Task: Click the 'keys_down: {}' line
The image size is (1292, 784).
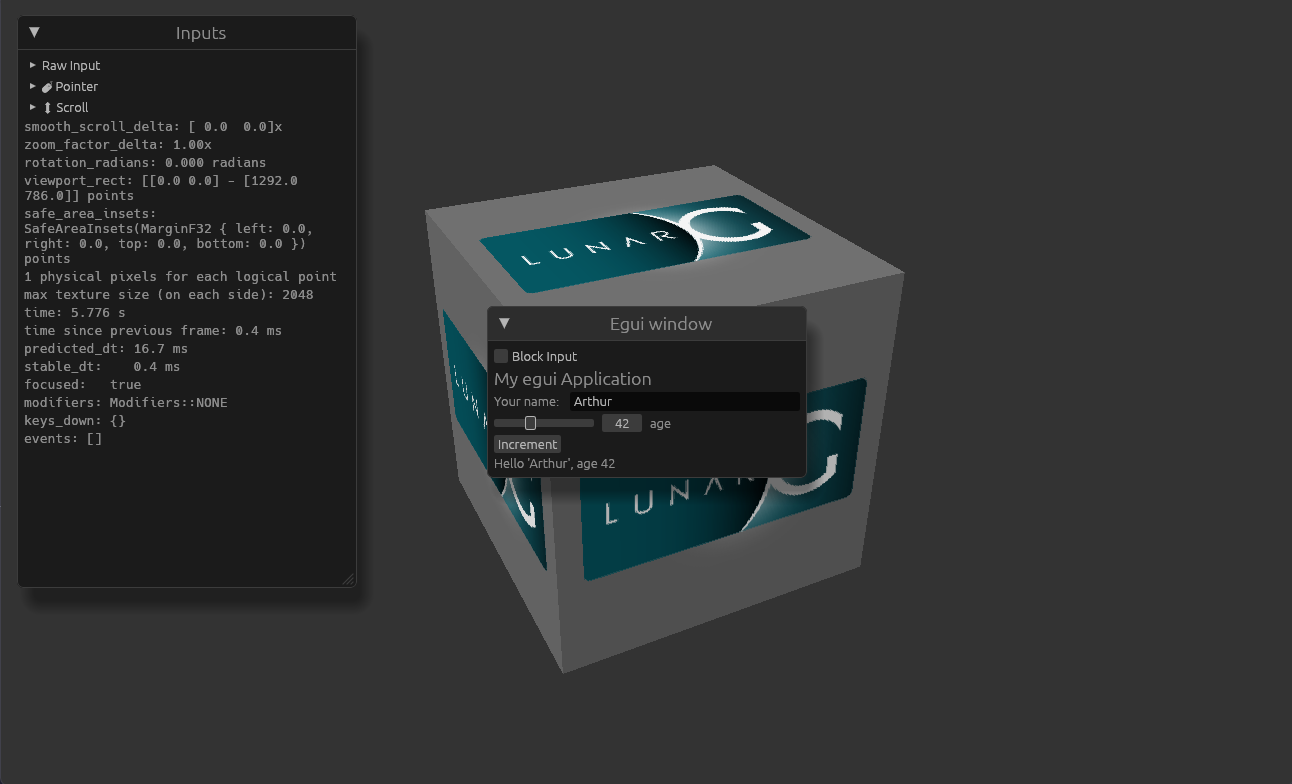Action: click(75, 420)
